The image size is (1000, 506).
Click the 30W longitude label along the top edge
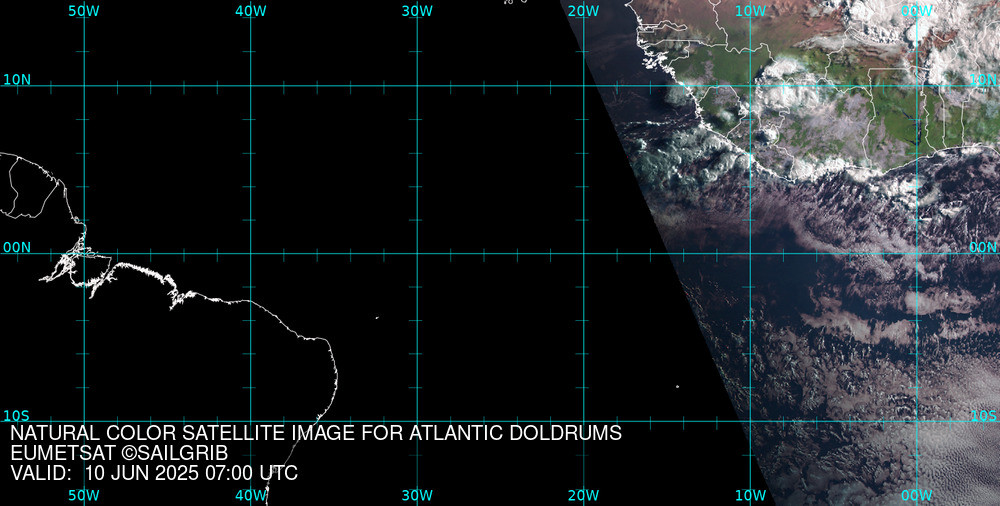coord(418,11)
